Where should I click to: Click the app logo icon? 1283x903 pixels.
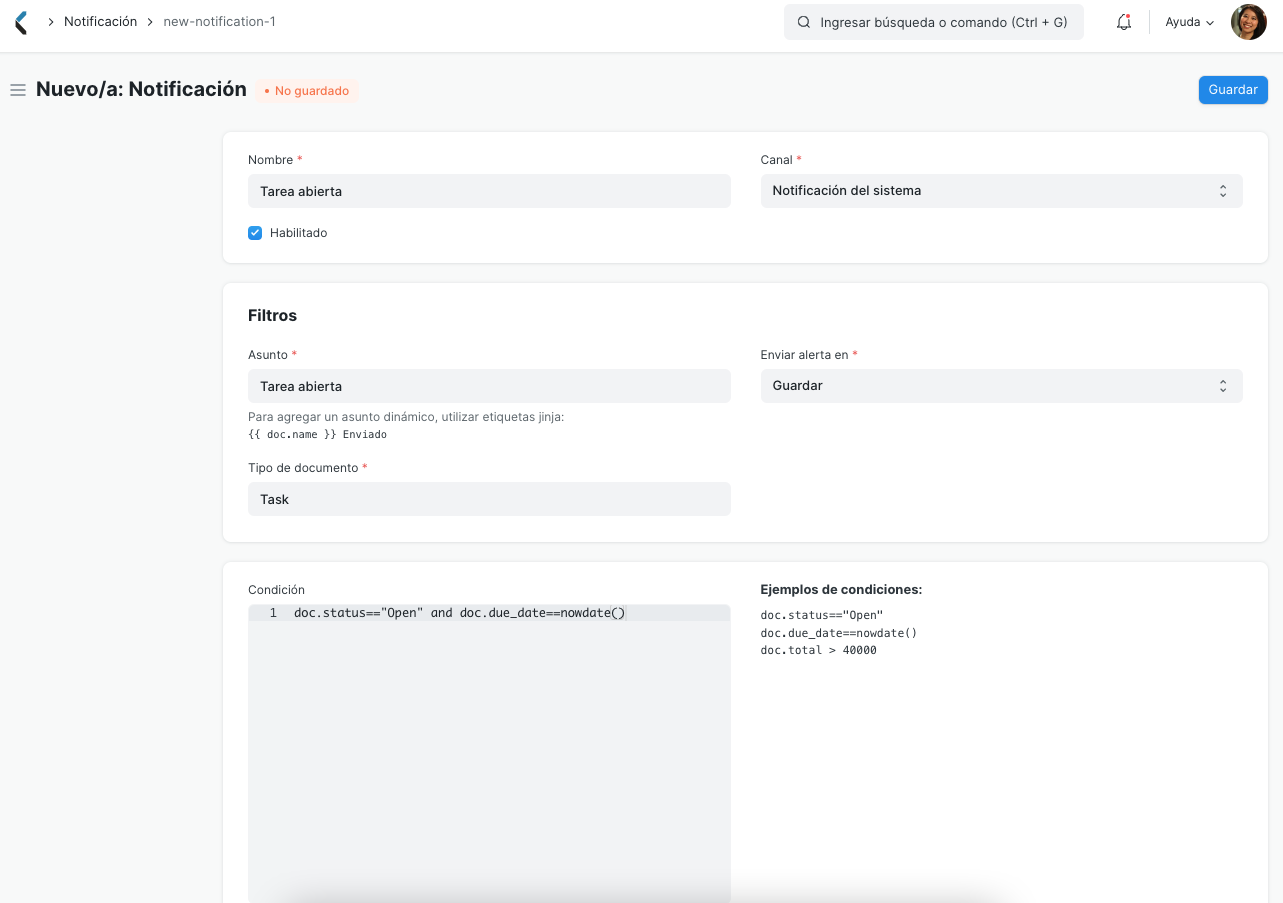(x=21, y=22)
